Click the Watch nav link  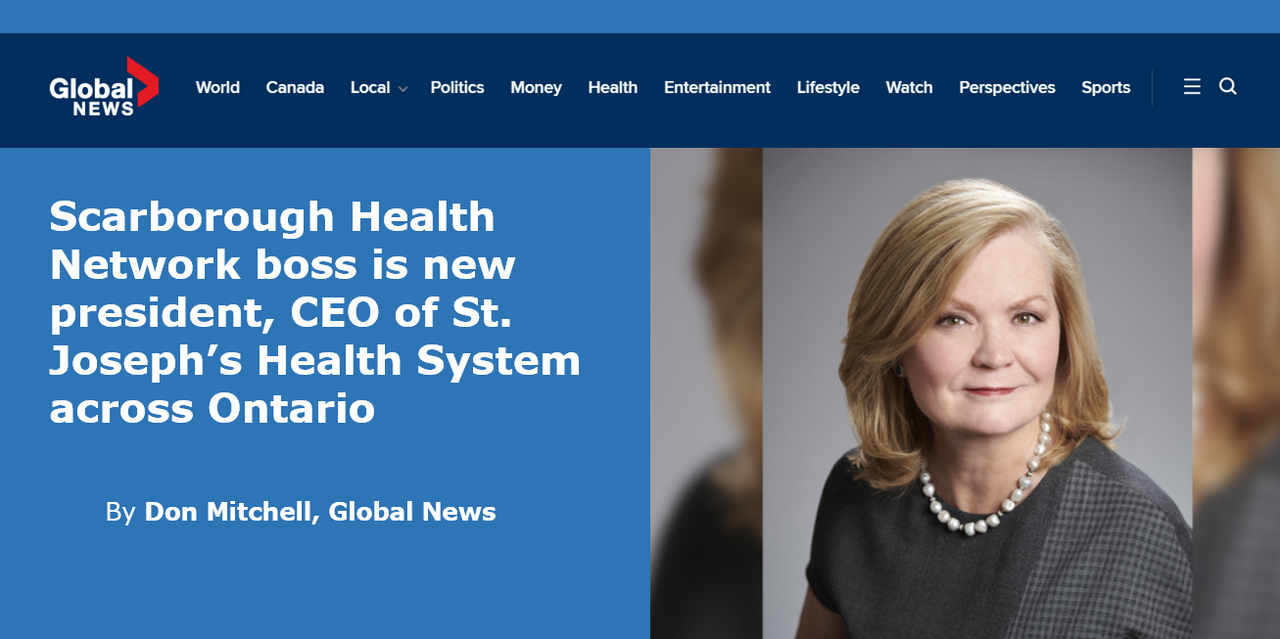(x=909, y=88)
